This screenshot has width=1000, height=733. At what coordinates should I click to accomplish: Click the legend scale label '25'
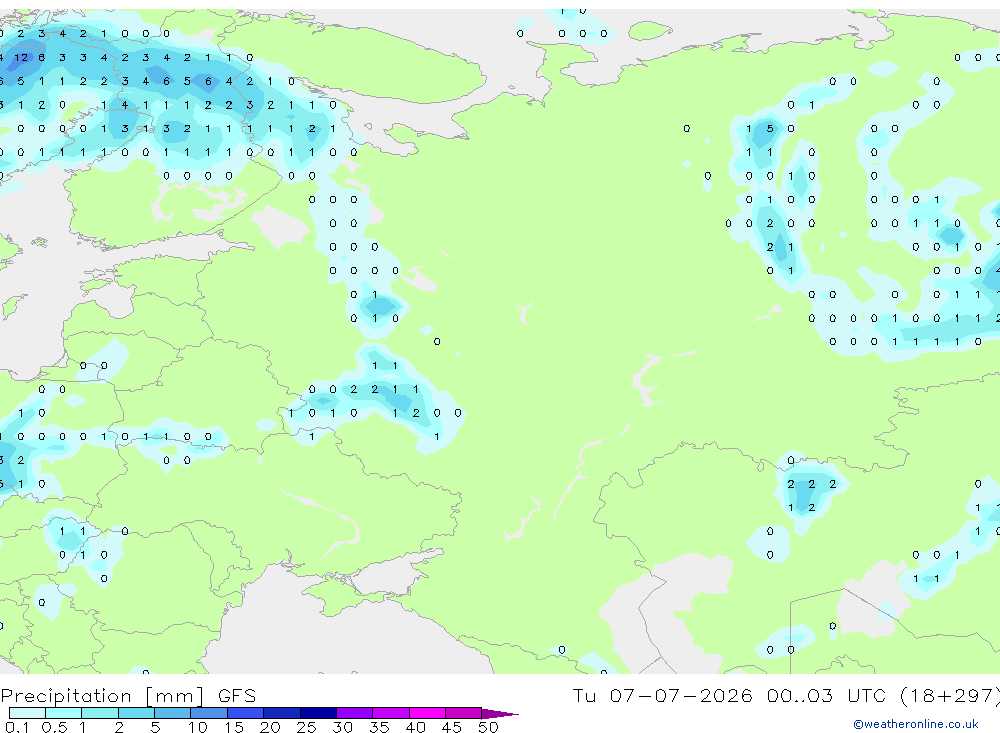point(306,727)
